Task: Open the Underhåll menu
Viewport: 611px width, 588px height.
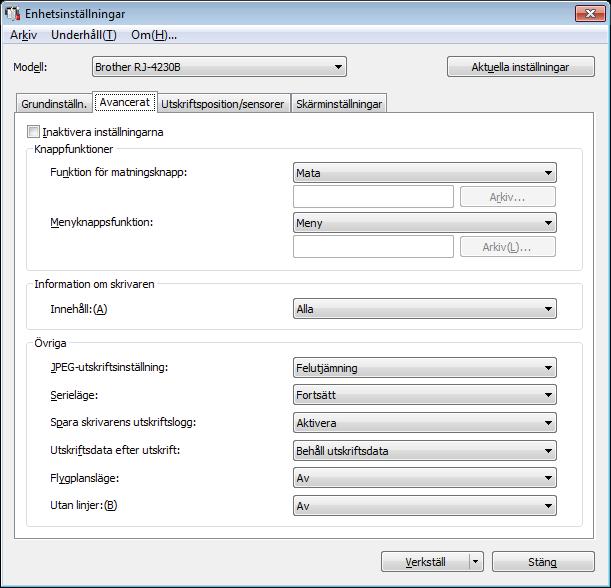Action: (84, 35)
